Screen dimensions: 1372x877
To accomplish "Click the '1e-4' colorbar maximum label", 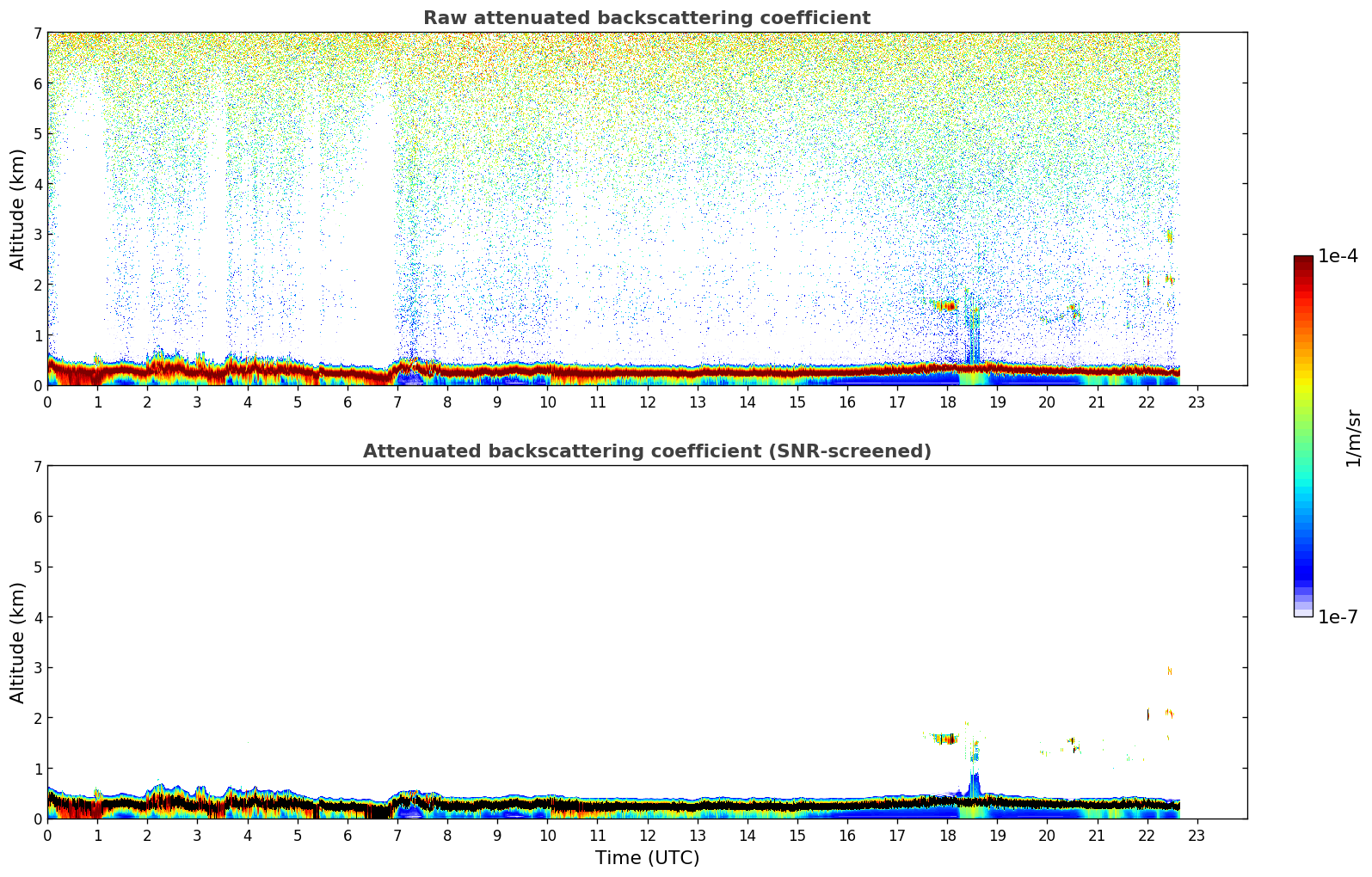I will point(1338,256).
